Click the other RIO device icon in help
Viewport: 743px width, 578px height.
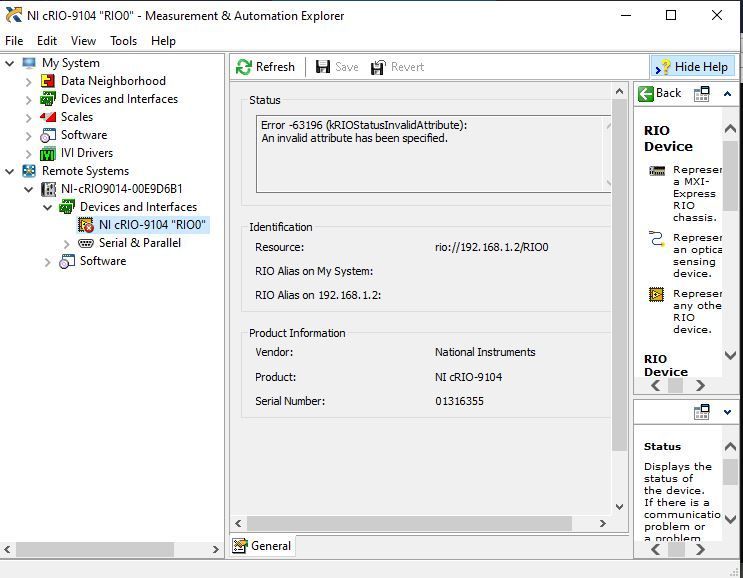pyautogui.click(x=656, y=295)
